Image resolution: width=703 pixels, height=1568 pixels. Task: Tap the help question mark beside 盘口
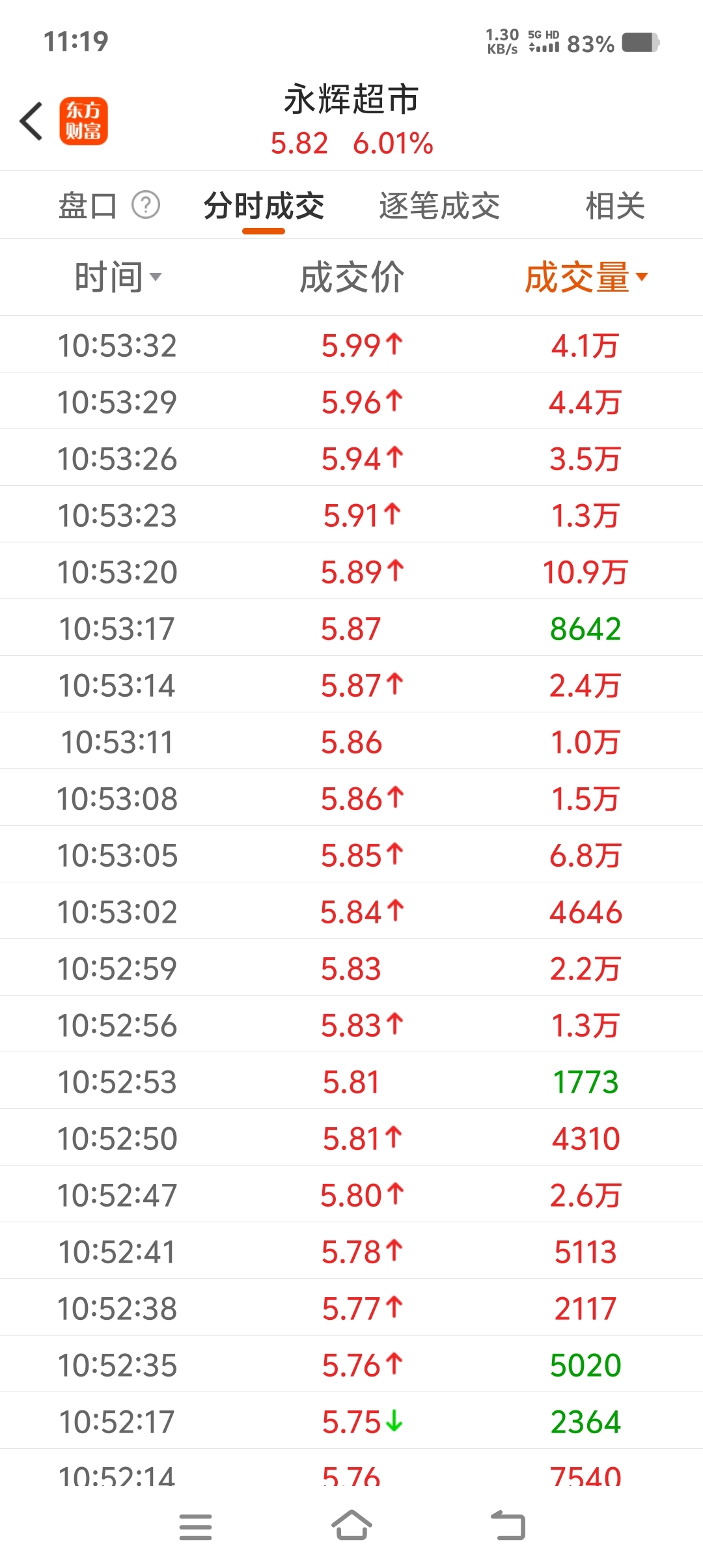pyautogui.click(x=146, y=206)
